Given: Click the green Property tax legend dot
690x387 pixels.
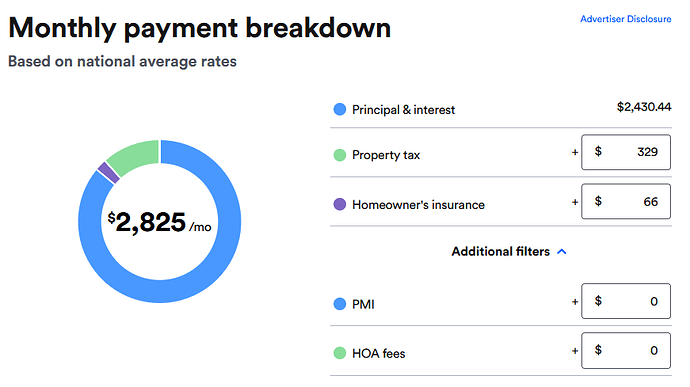Looking at the screenshot, I should (339, 155).
